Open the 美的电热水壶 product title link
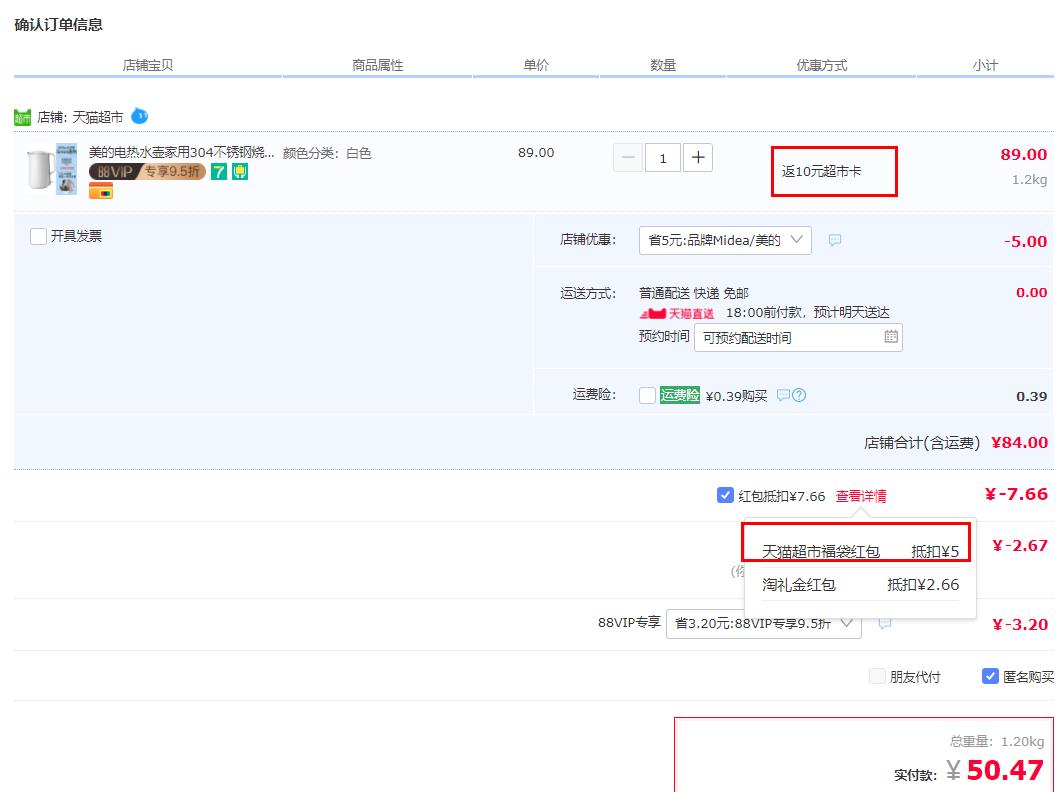The height and width of the screenshot is (792, 1059). 181,153
